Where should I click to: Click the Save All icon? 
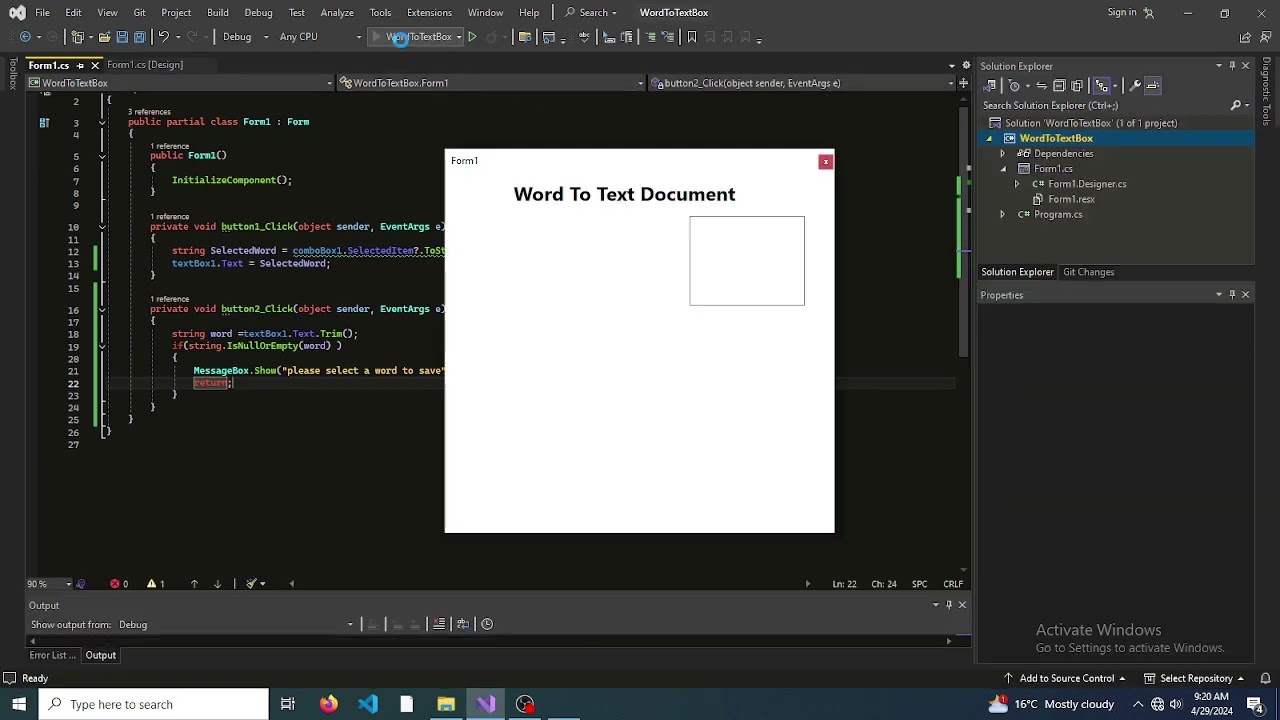coord(140,37)
